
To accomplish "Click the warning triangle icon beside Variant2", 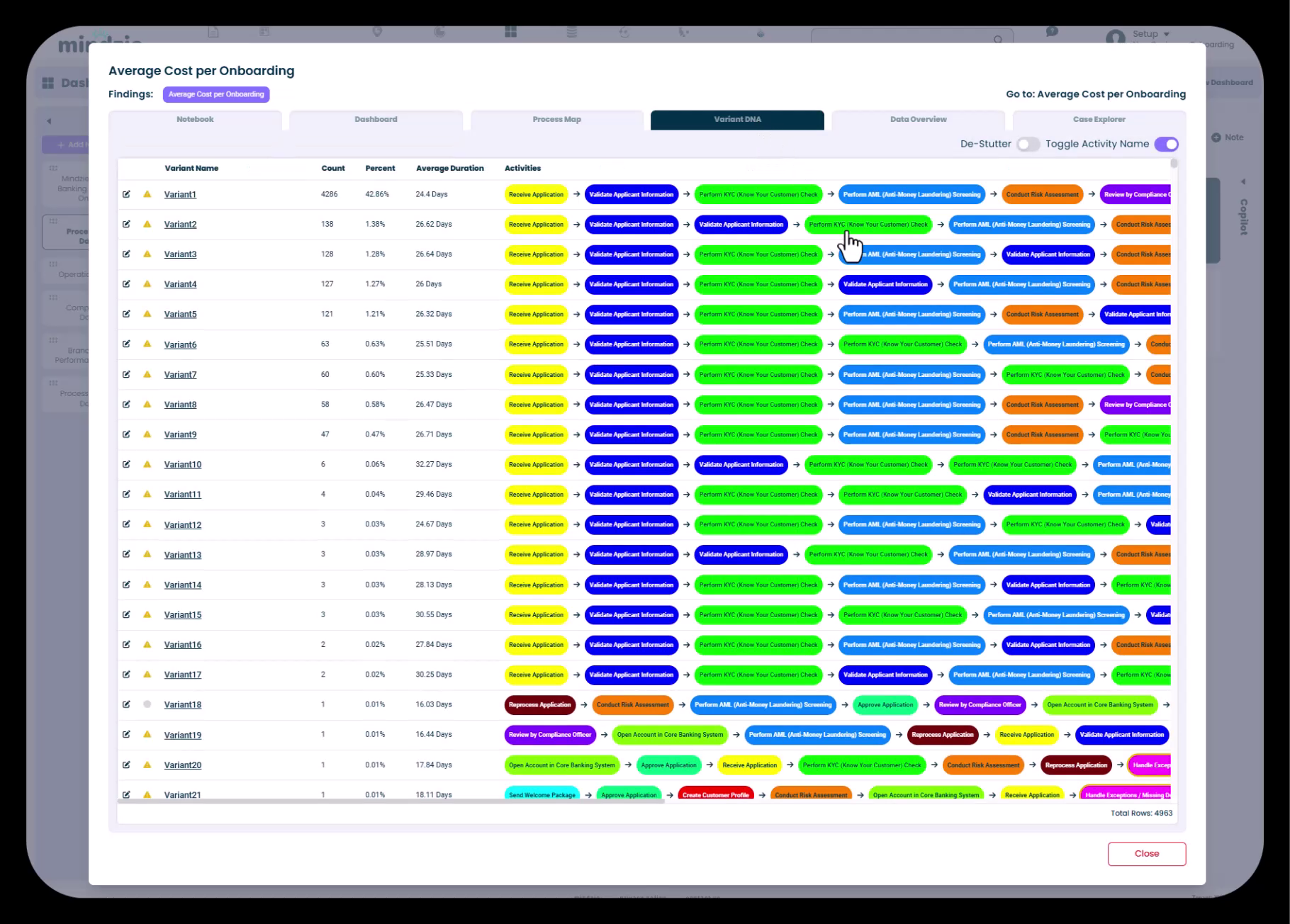I will point(147,224).
